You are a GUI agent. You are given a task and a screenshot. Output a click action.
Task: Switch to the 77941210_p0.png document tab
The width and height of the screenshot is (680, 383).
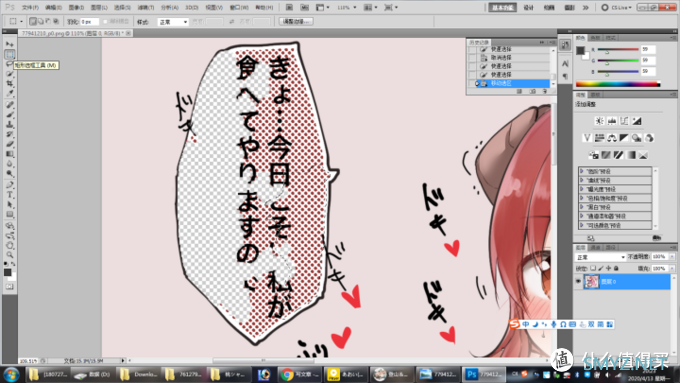[x=73, y=33]
